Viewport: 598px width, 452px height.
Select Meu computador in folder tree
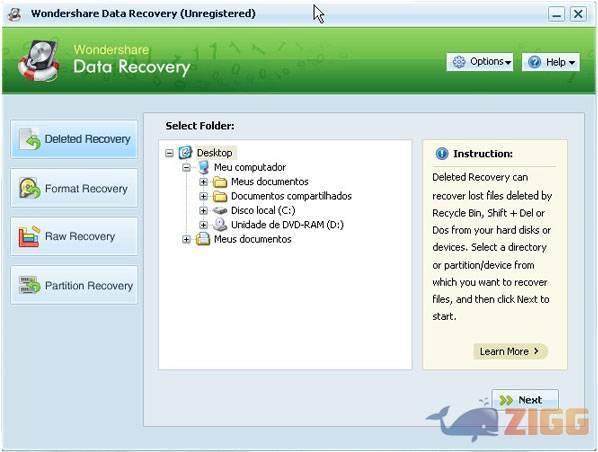coord(250,167)
